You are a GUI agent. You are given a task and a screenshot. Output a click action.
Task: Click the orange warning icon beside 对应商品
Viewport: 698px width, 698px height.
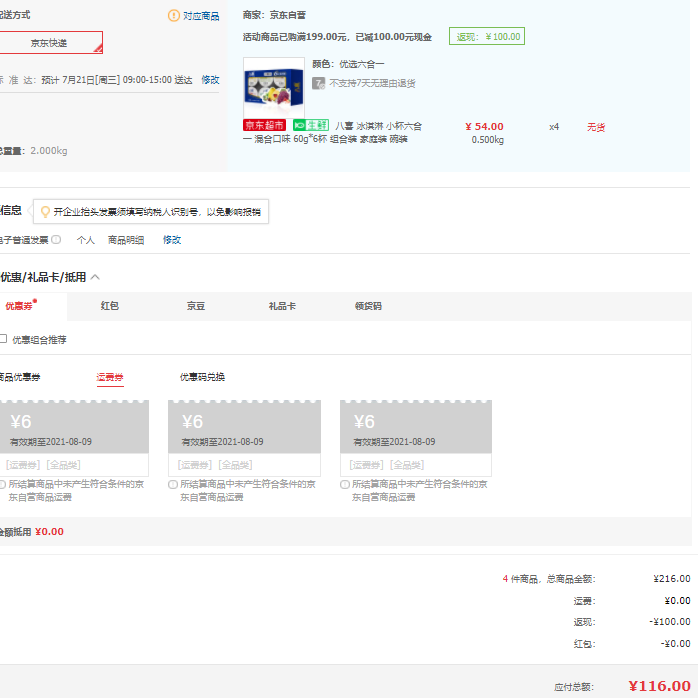173,16
